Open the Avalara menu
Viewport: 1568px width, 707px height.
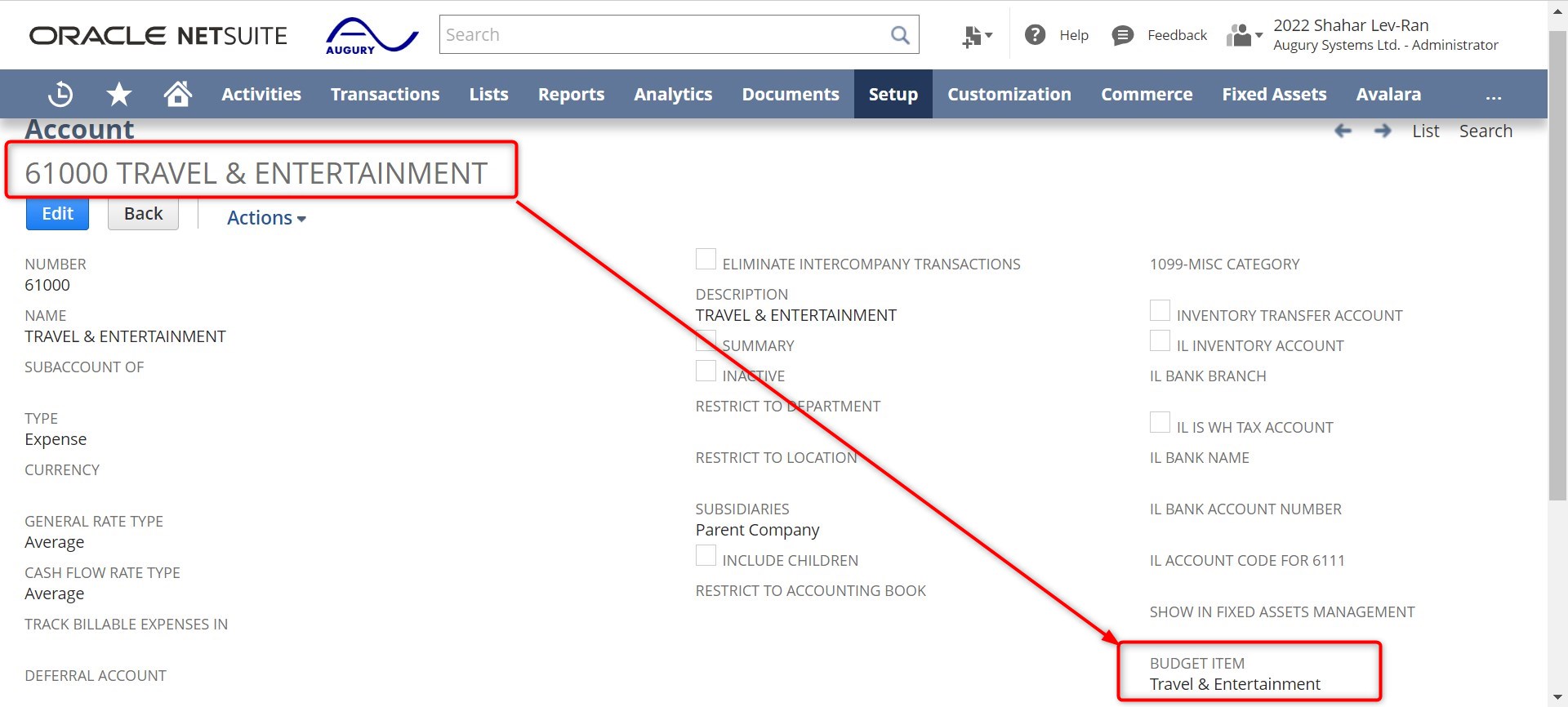pos(1388,94)
